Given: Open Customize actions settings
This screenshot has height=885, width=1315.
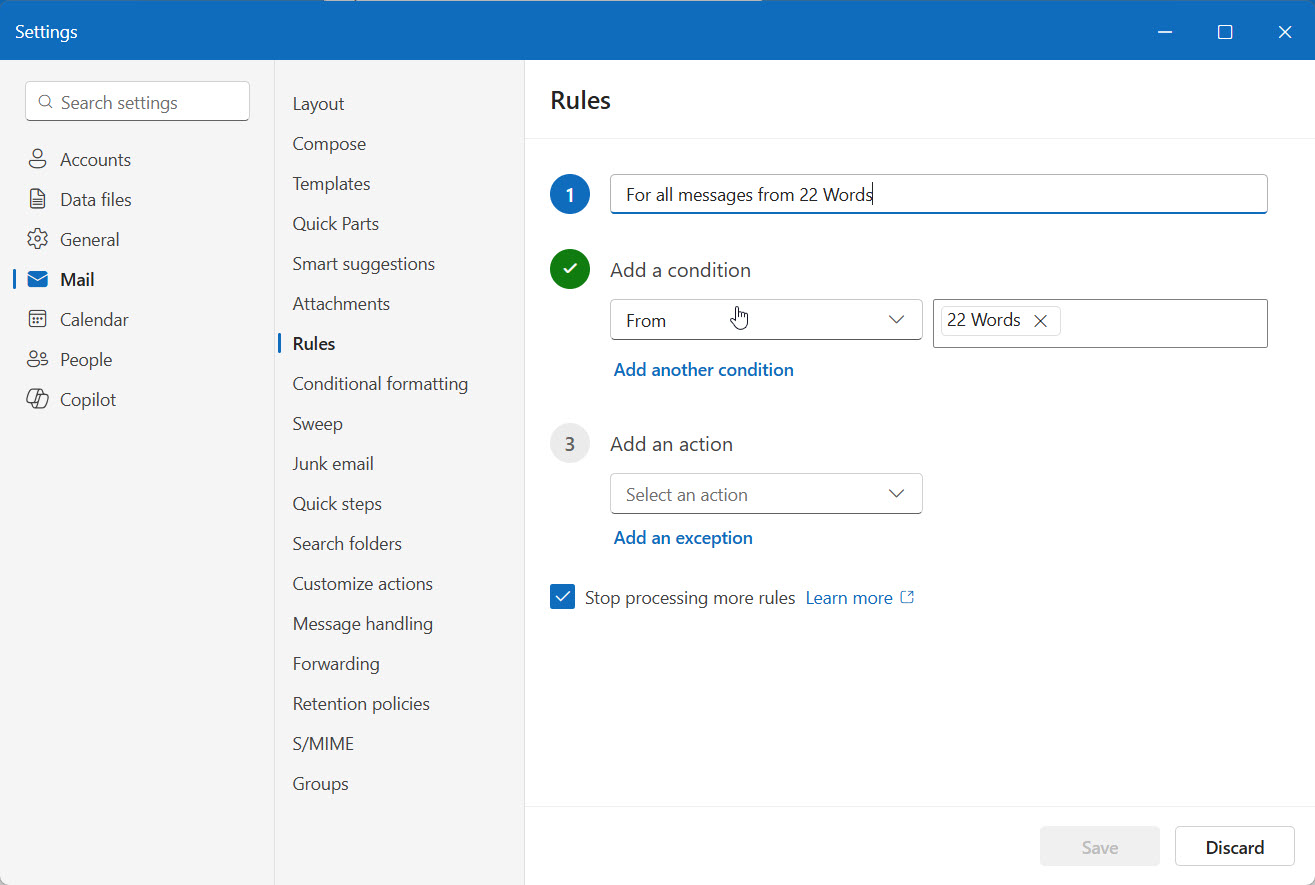Looking at the screenshot, I should (362, 584).
